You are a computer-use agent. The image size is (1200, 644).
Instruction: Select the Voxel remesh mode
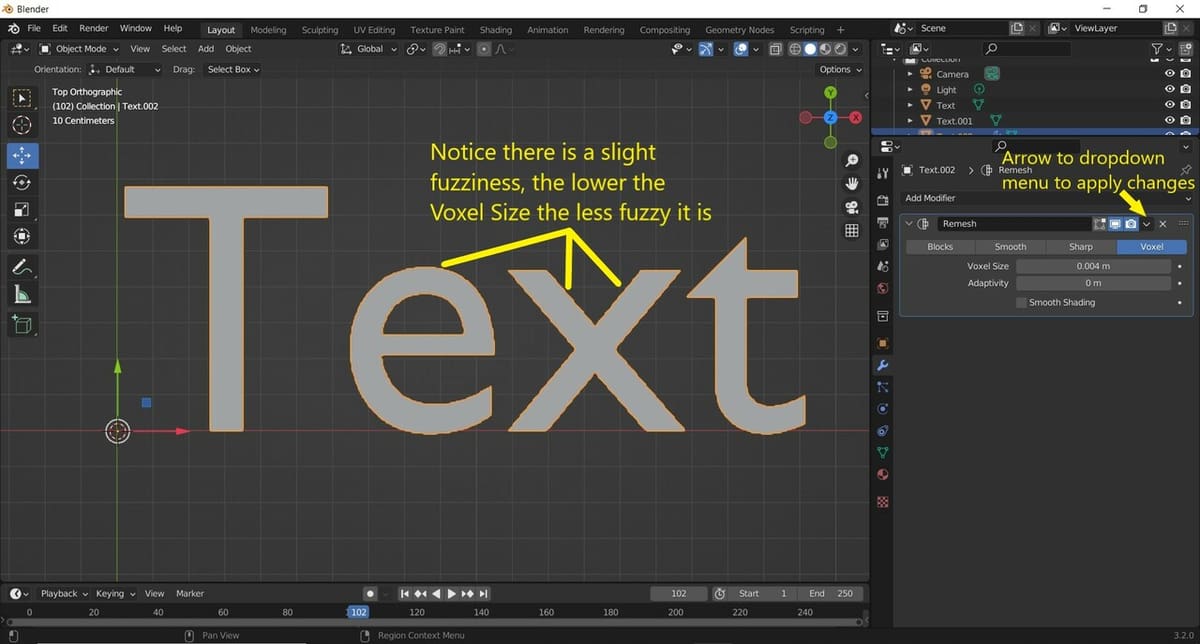click(1152, 246)
